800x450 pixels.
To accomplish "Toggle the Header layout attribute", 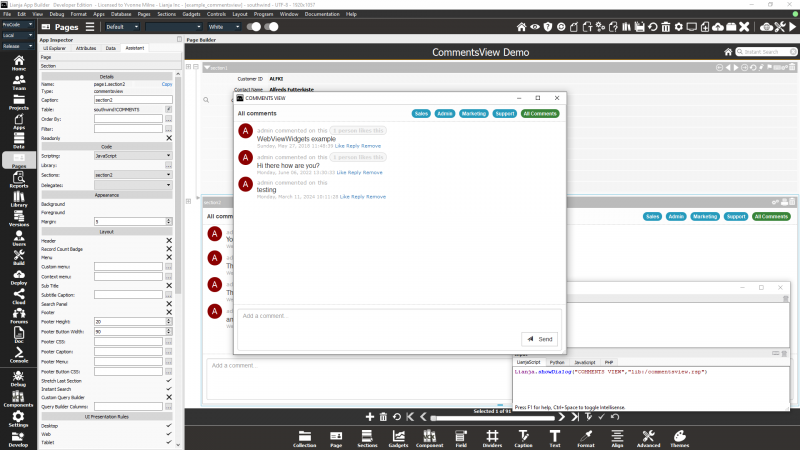I will coord(169,241).
